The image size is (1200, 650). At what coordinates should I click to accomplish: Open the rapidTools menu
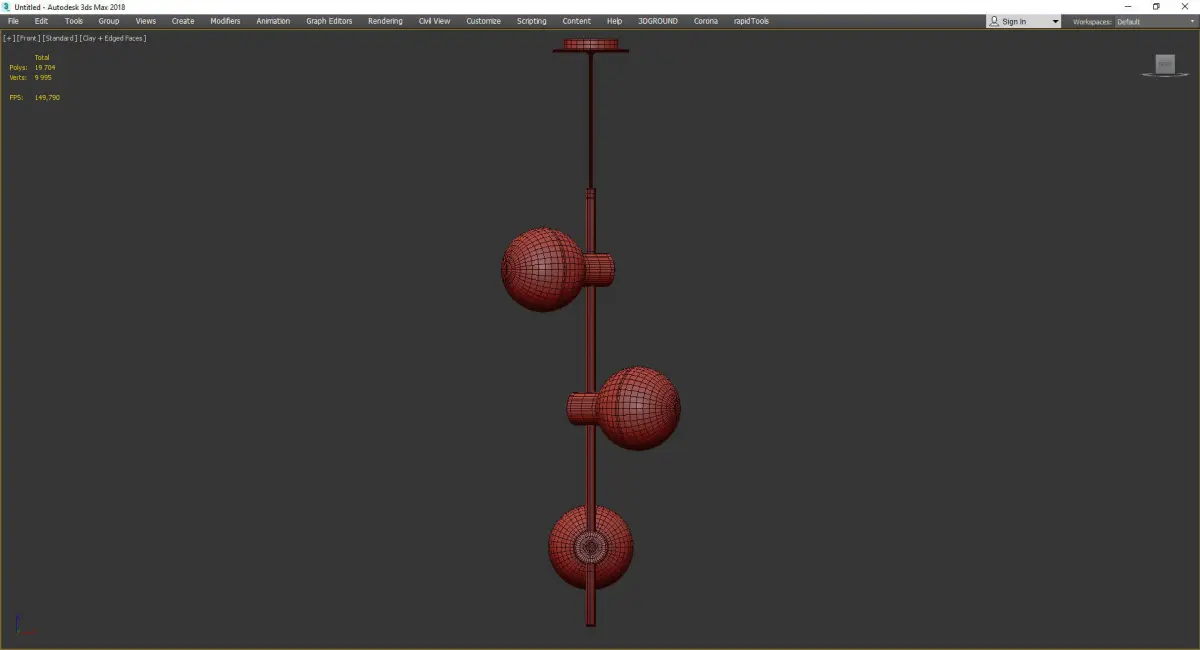751,21
